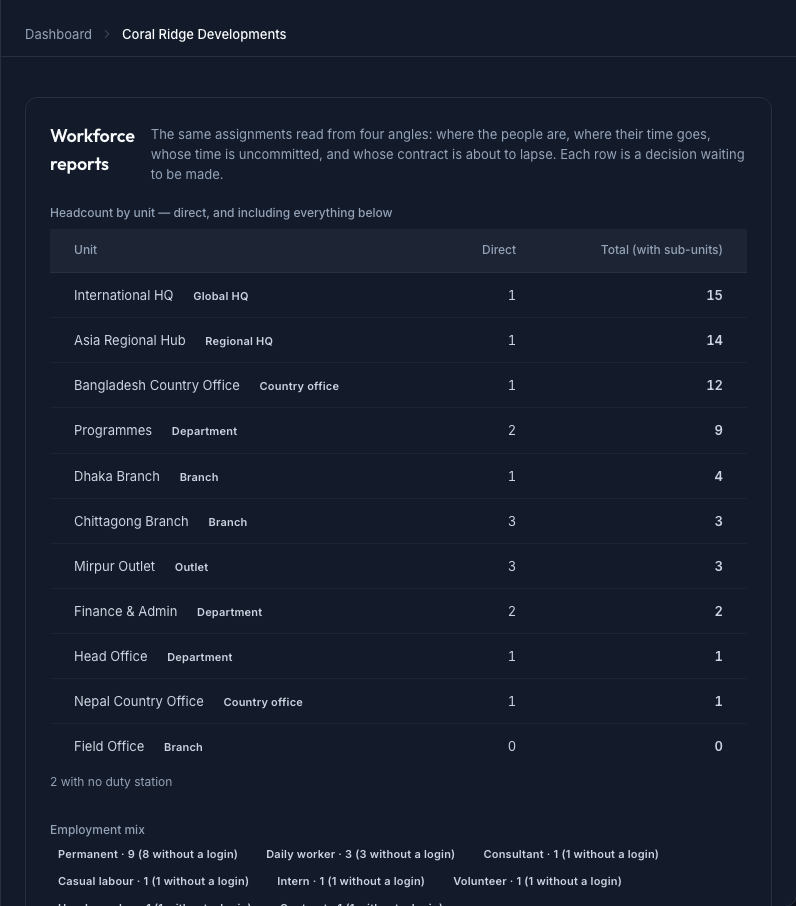Click the Casual labour · 1 chip

point(153,882)
